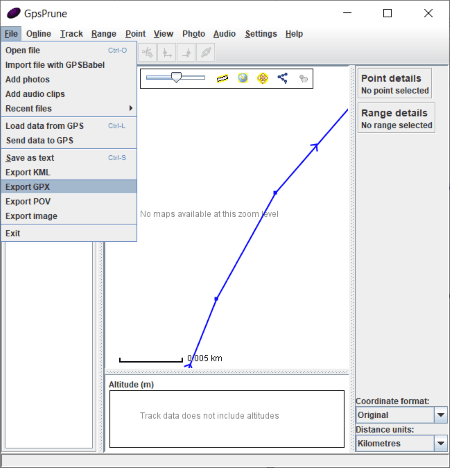Image resolution: width=450 pixels, height=468 pixels.
Task: Click the 'No point selected' text
Action: (x=395, y=91)
